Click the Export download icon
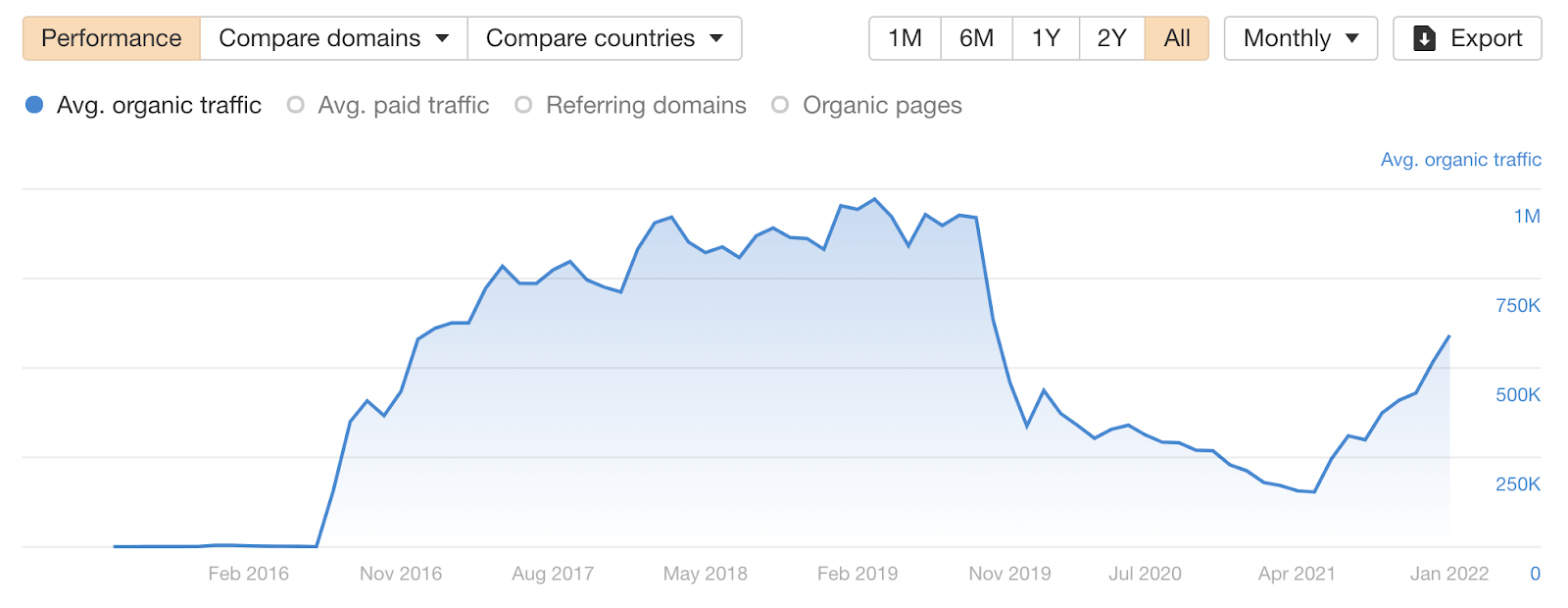The width and height of the screenshot is (1568, 608). tap(1423, 38)
